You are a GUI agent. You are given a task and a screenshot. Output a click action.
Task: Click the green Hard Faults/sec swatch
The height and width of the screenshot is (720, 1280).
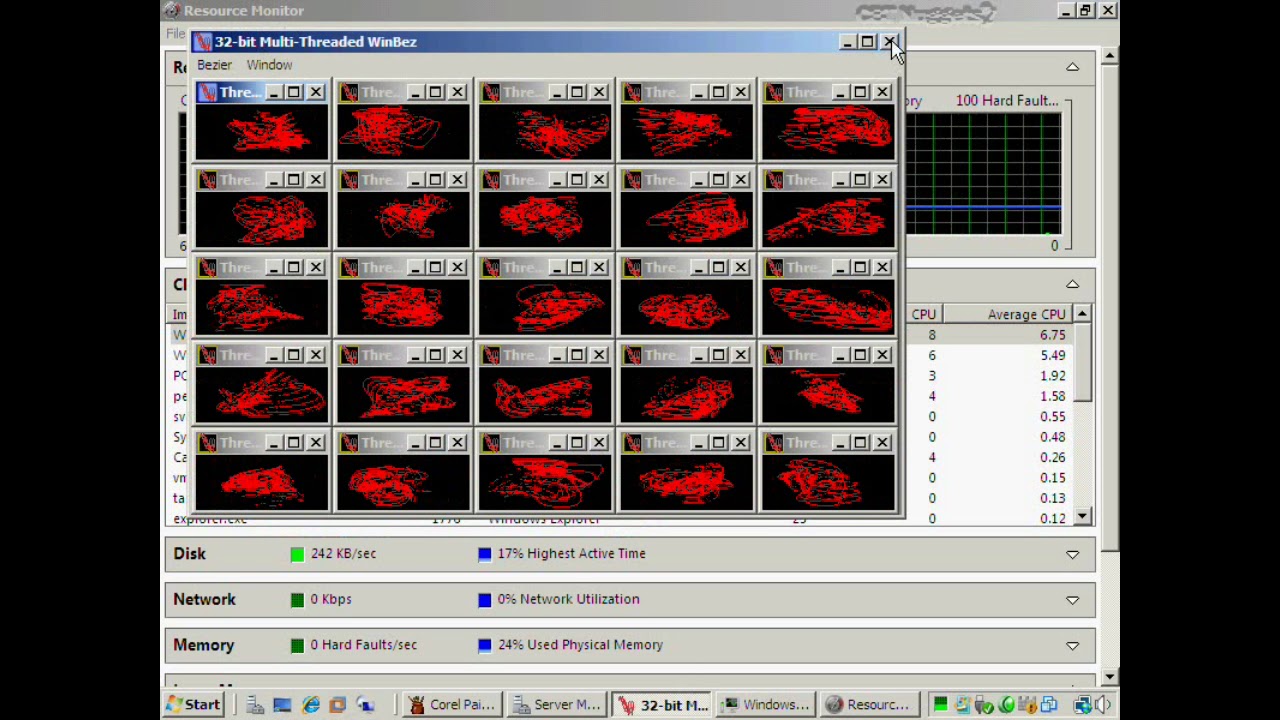(297, 646)
